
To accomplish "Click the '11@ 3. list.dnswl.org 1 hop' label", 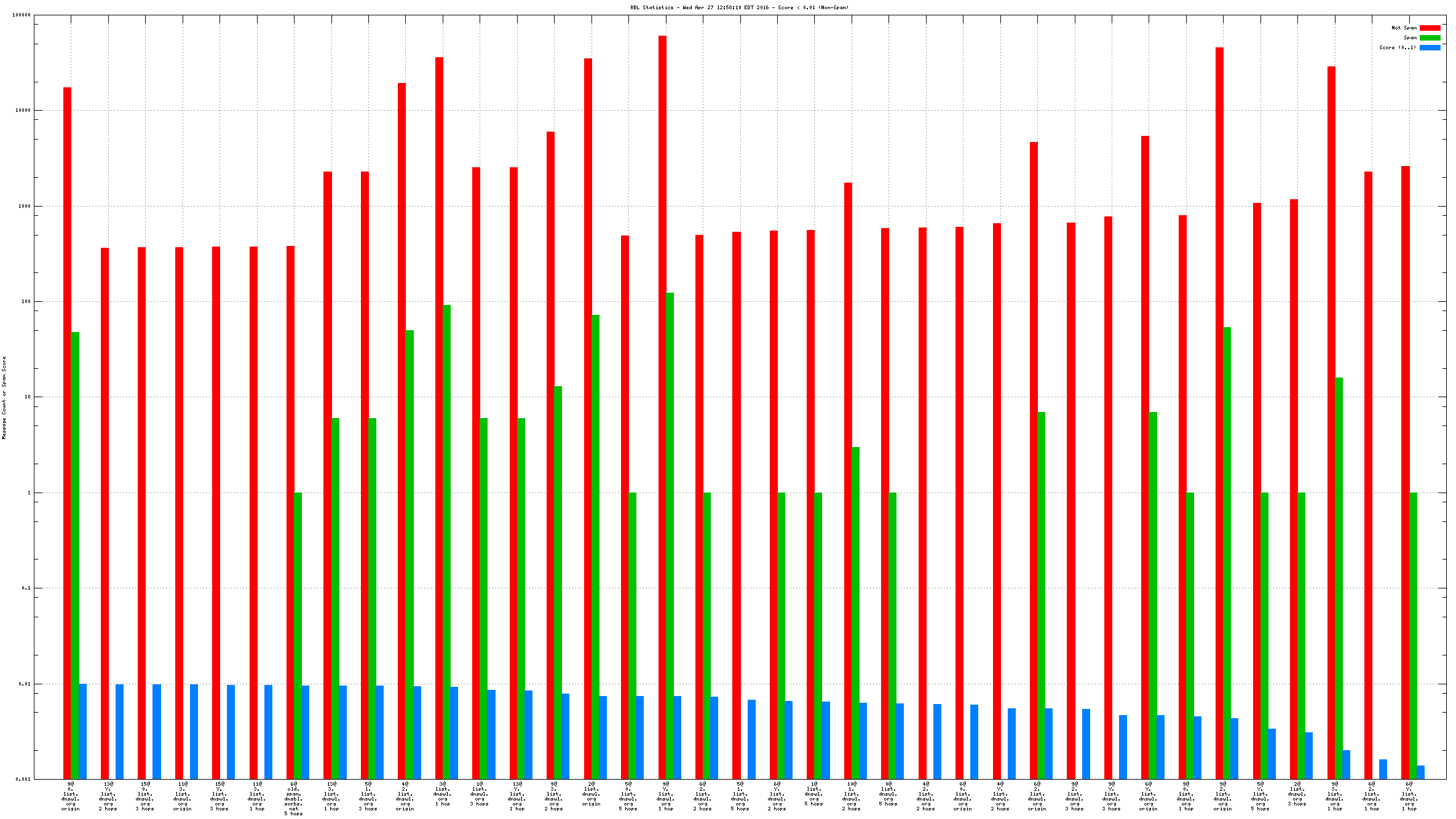I will (x=257, y=796).
